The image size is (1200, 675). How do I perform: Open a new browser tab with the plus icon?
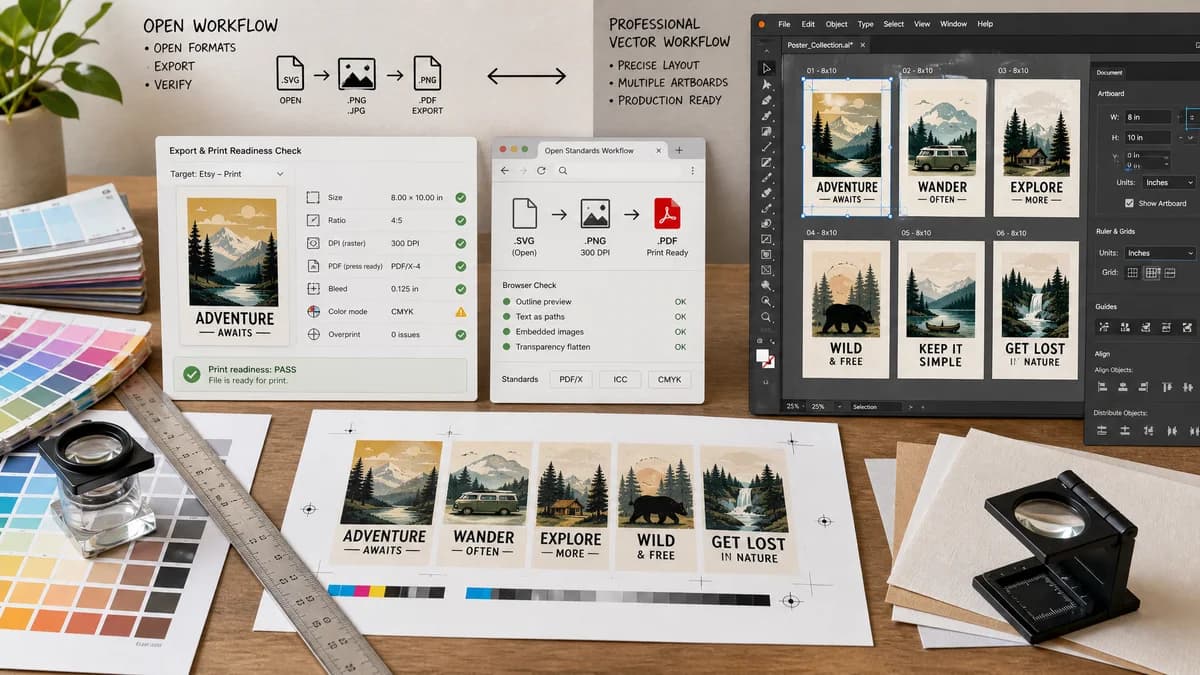pyautogui.click(x=679, y=150)
